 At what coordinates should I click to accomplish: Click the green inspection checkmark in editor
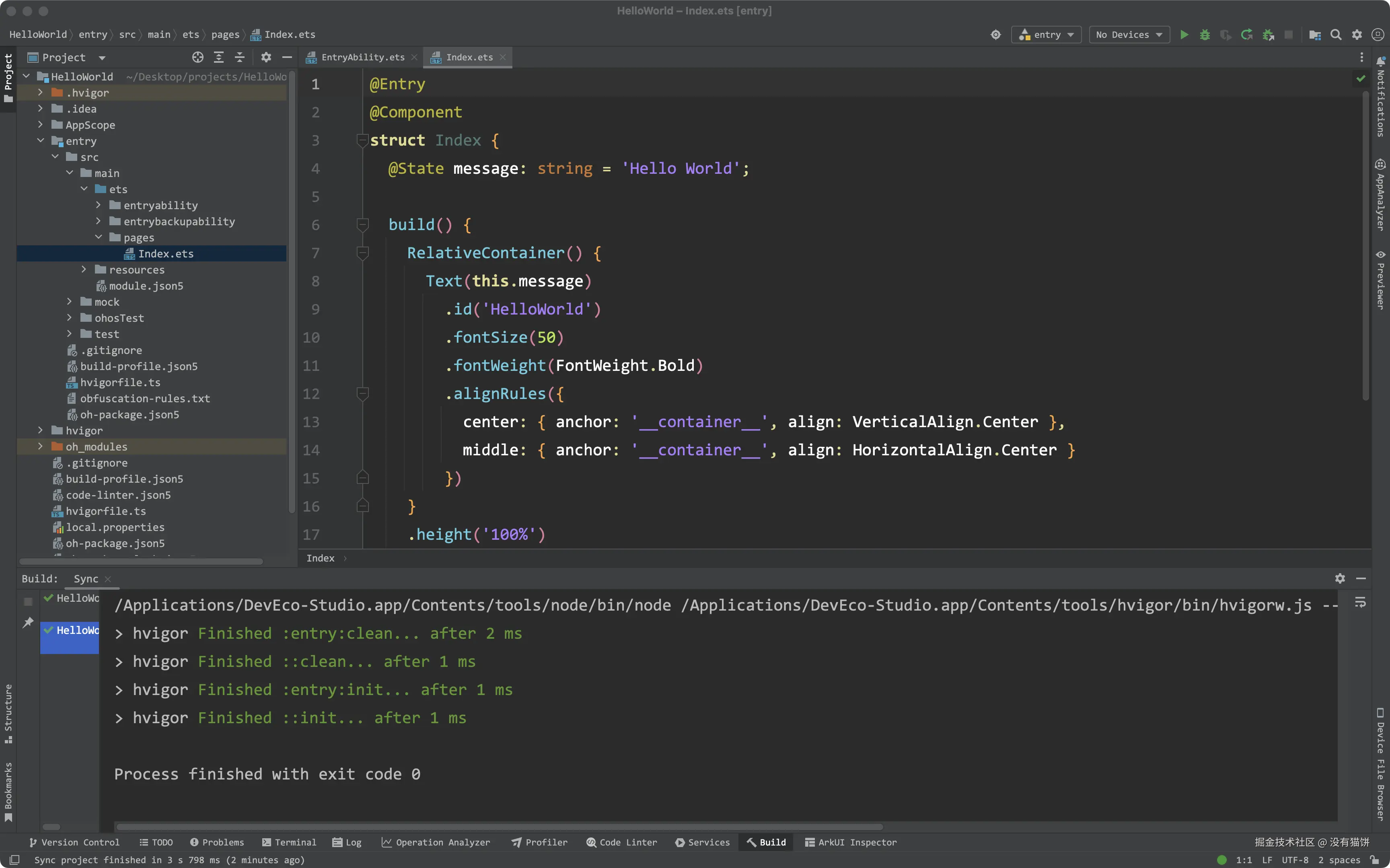pyautogui.click(x=1361, y=79)
